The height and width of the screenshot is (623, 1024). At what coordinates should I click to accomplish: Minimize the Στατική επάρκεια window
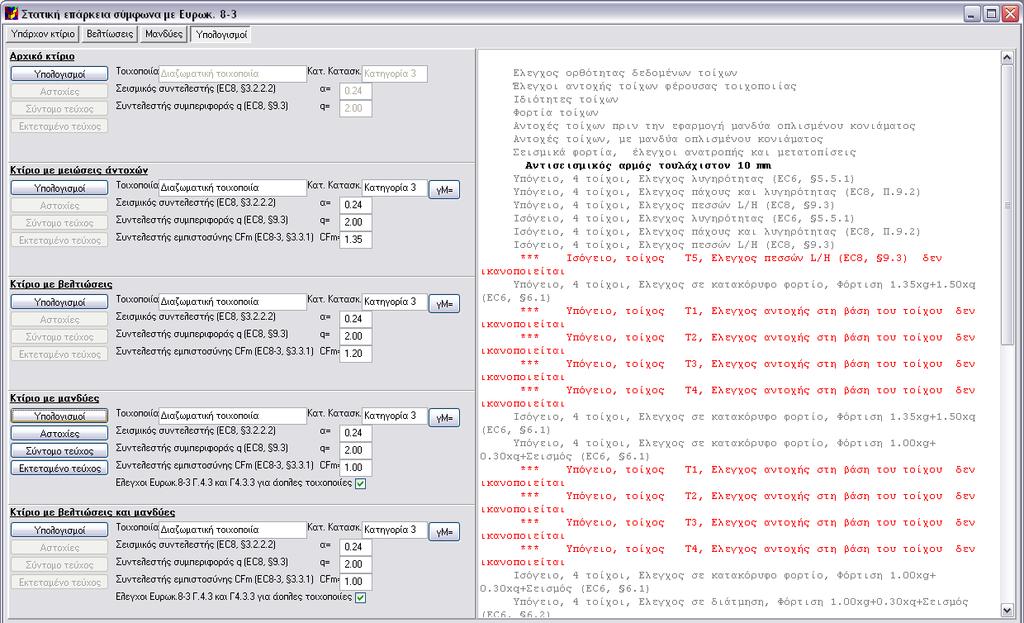[x=972, y=14]
